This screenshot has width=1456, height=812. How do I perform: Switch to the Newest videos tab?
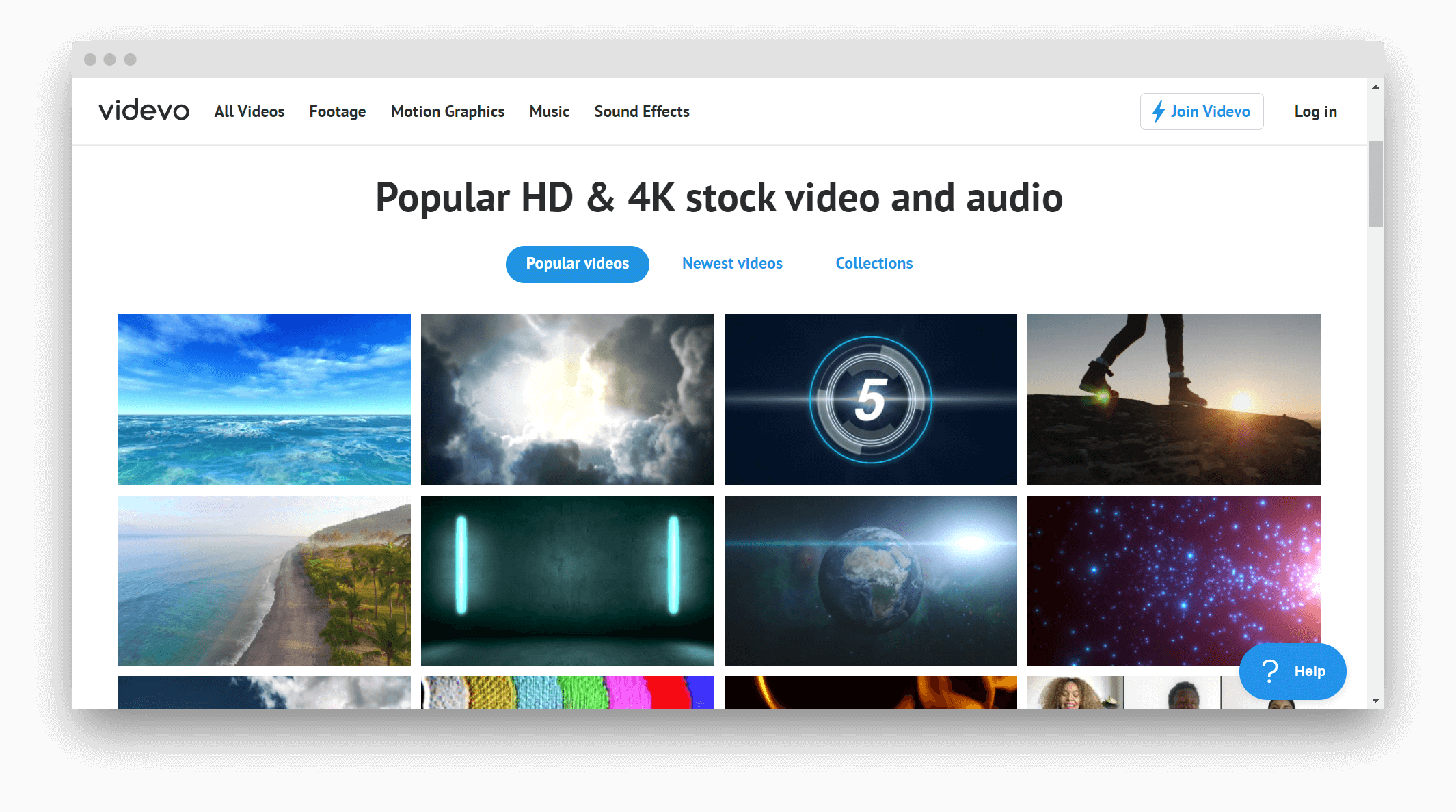tap(732, 264)
